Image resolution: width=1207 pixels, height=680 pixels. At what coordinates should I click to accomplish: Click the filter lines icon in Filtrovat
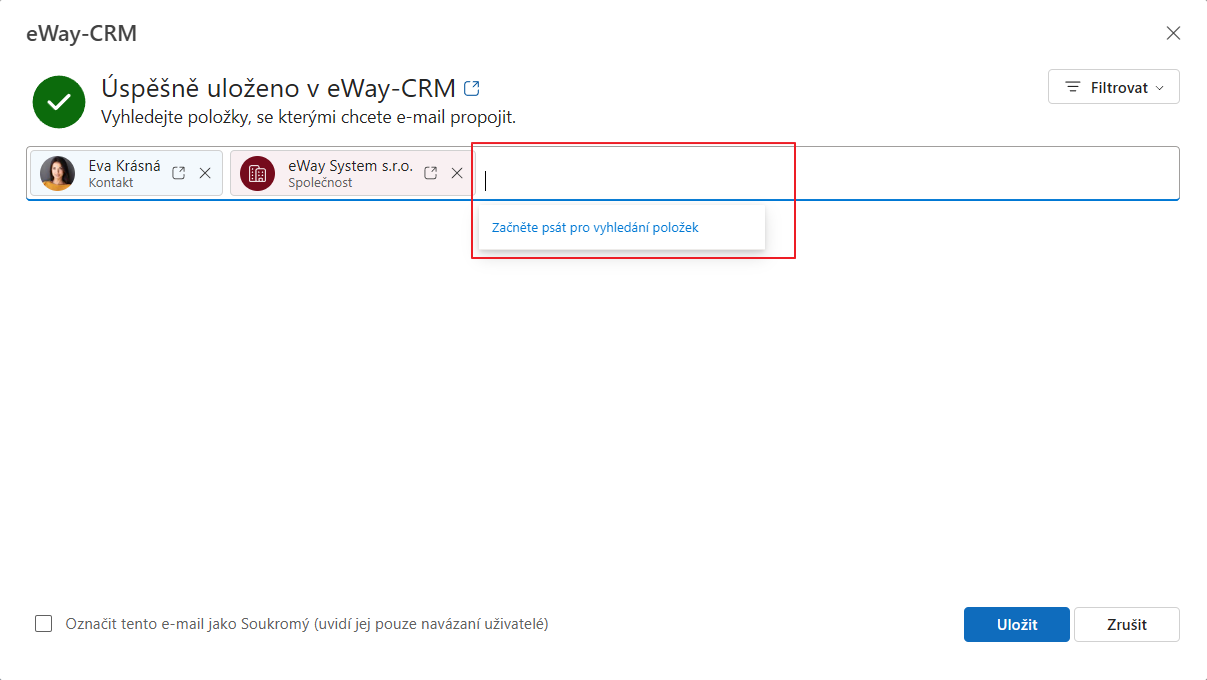click(1073, 87)
